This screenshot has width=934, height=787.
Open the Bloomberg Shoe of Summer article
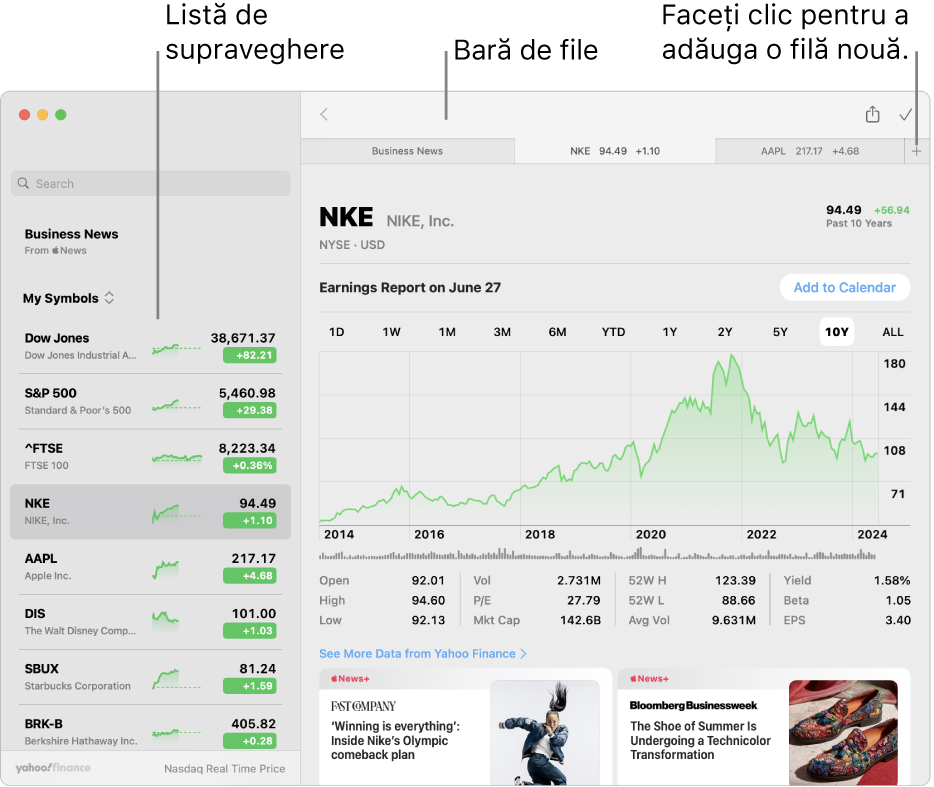[764, 727]
